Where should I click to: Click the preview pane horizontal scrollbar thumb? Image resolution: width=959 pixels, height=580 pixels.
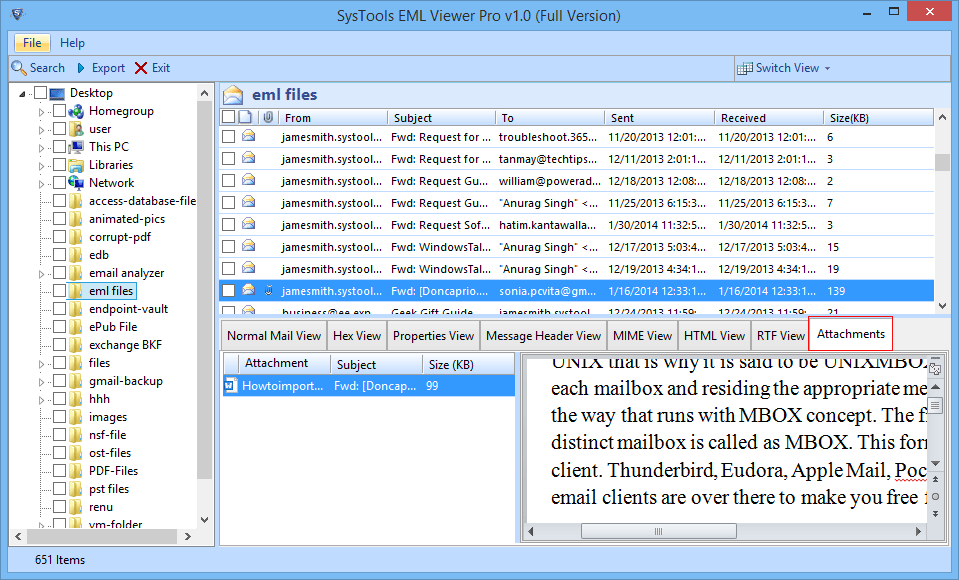(659, 531)
